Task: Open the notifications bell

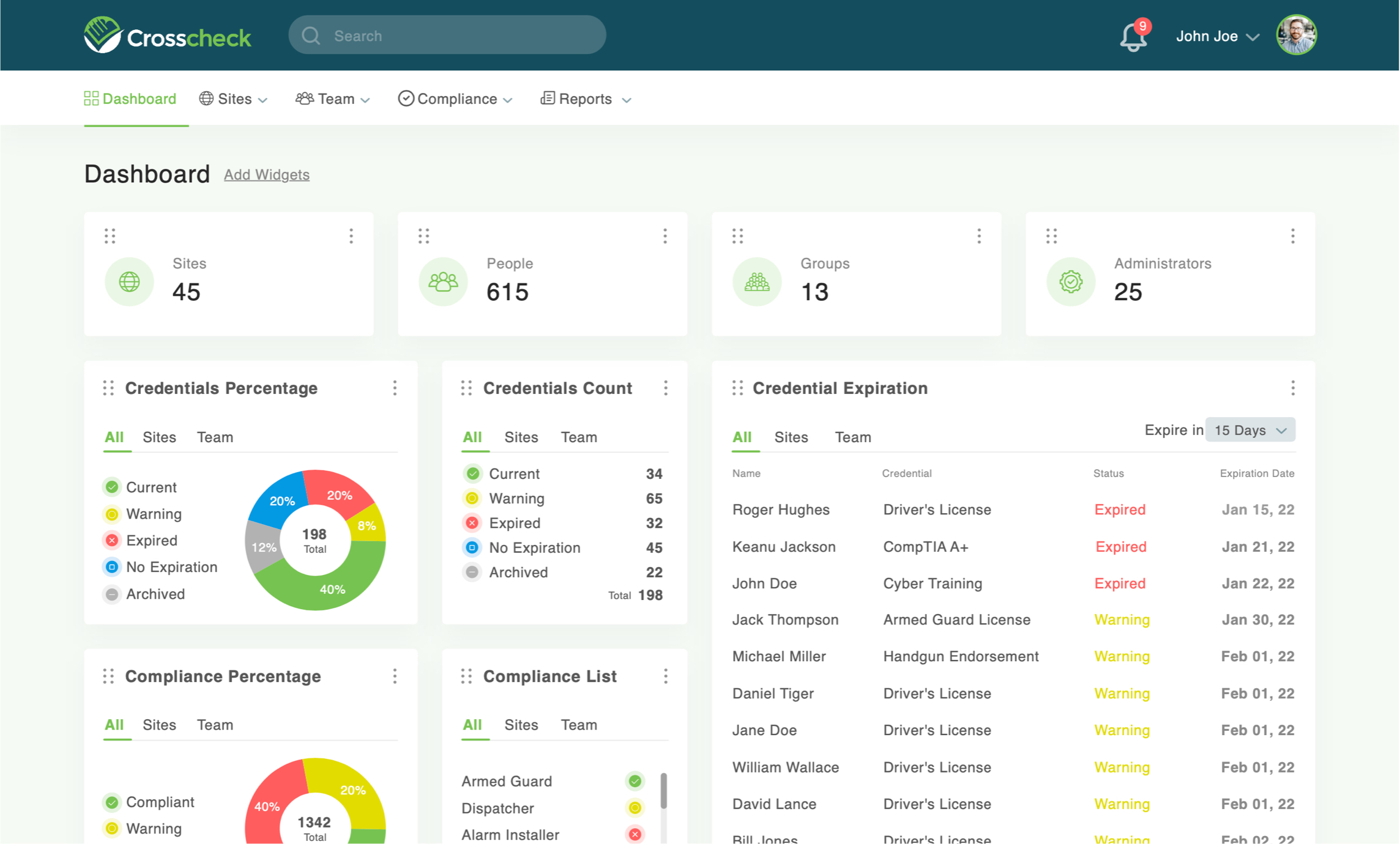Action: click(x=1133, y=37)
